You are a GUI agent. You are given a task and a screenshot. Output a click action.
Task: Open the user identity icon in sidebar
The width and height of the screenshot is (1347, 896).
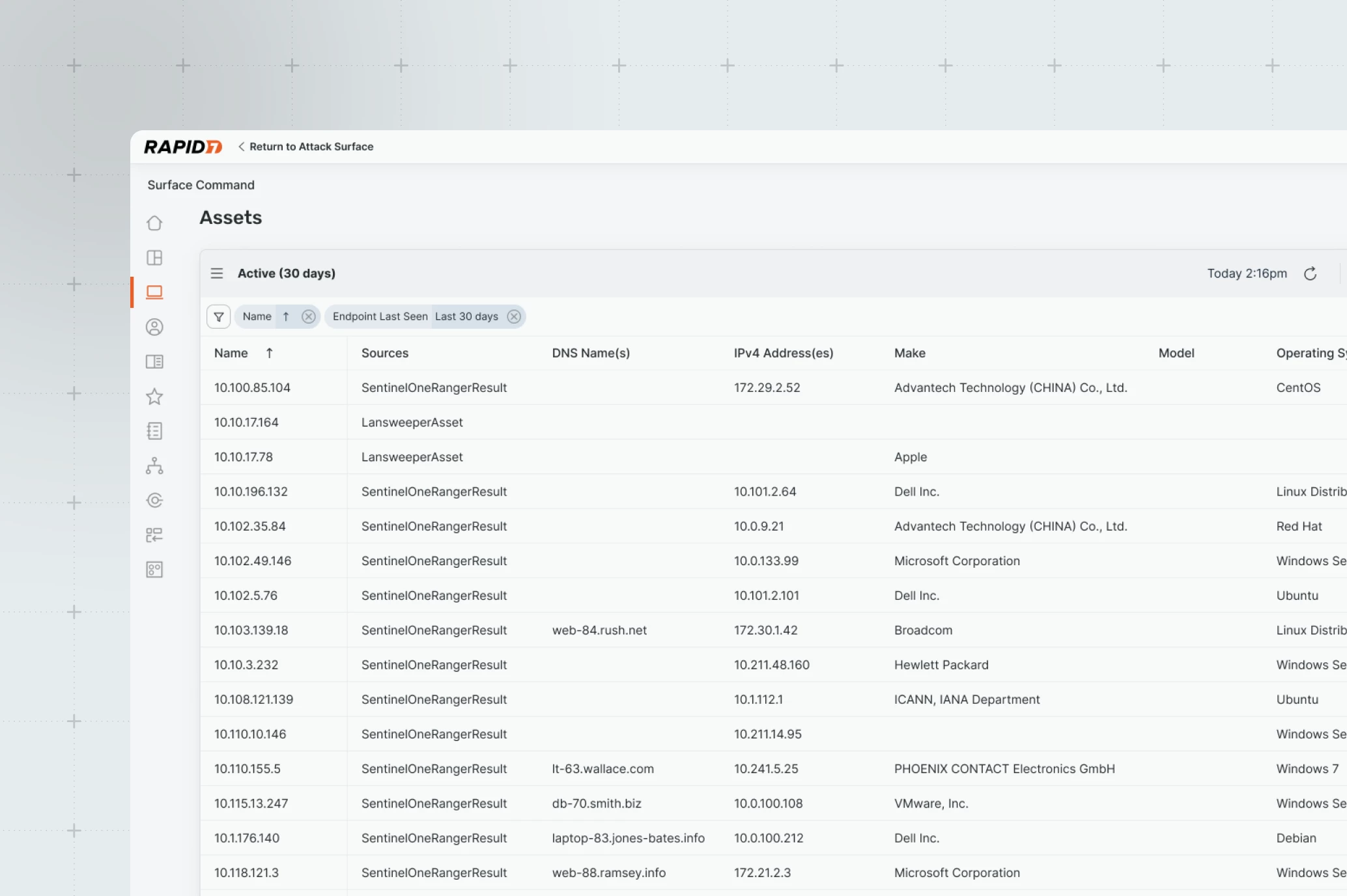[x=154, y=327]
